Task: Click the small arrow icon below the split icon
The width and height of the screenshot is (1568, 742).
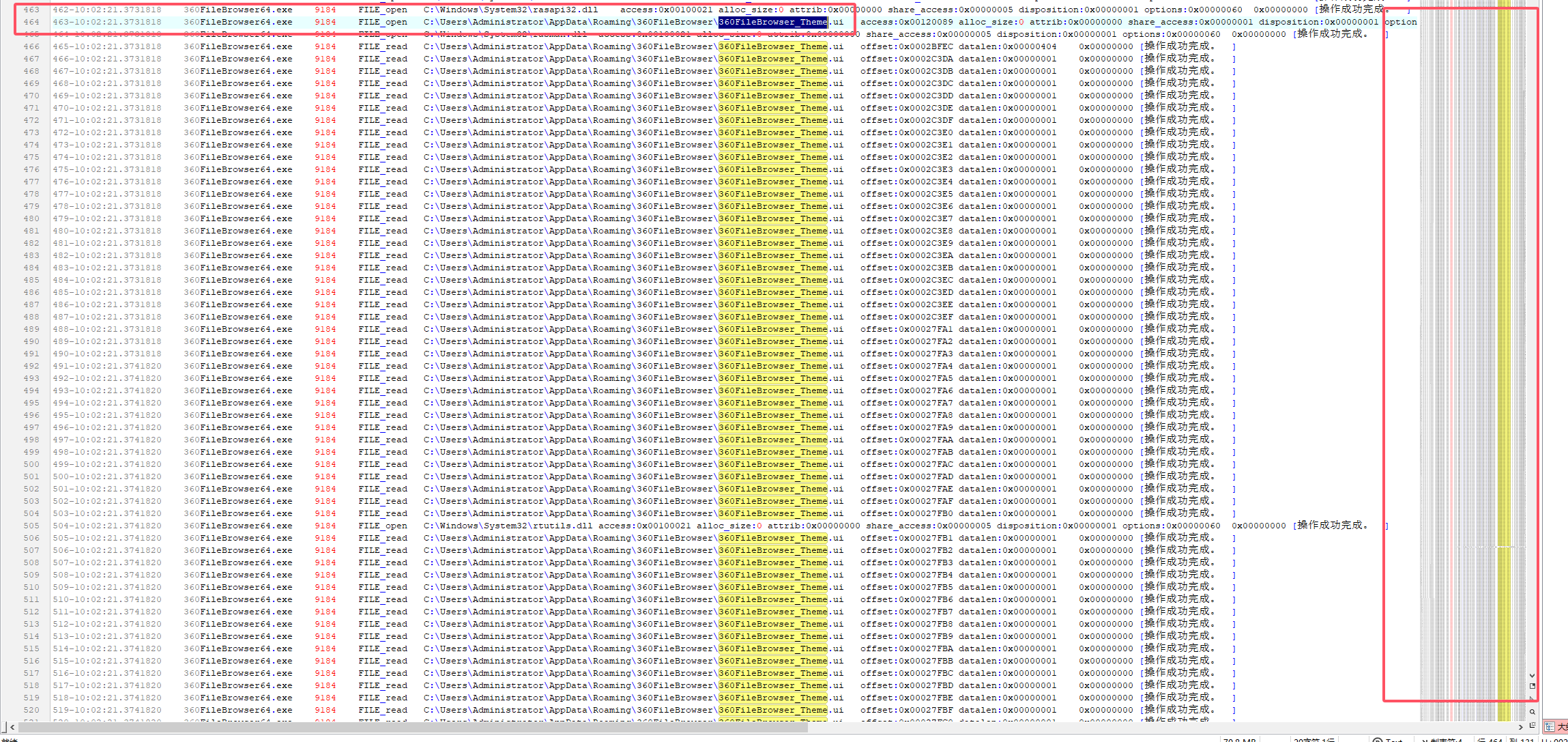Action: point(1532,698)
